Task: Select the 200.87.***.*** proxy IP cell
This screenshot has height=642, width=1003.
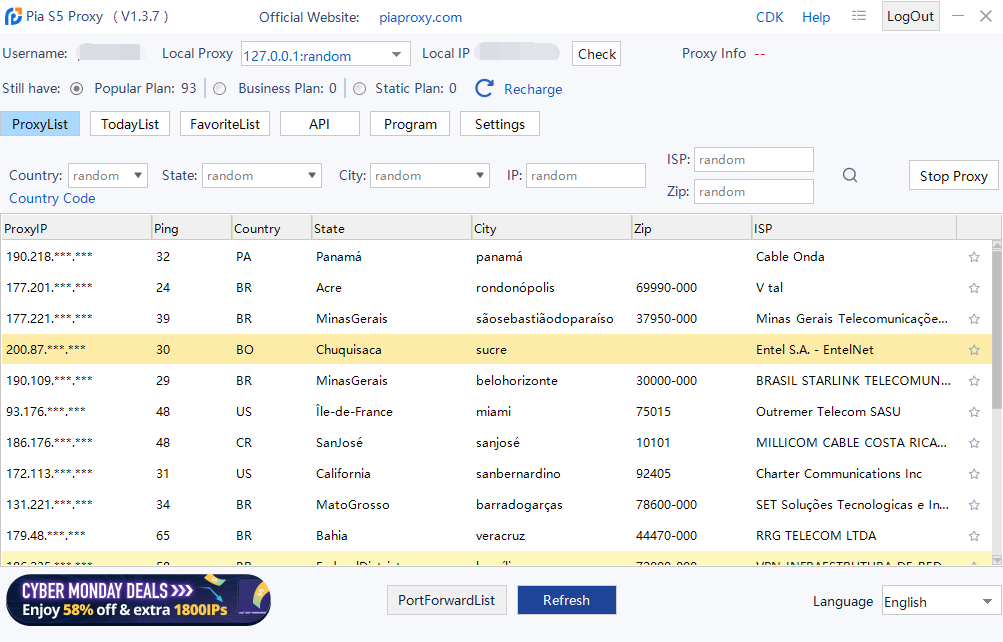Action: pyautogui.click(x=46, y=350)
